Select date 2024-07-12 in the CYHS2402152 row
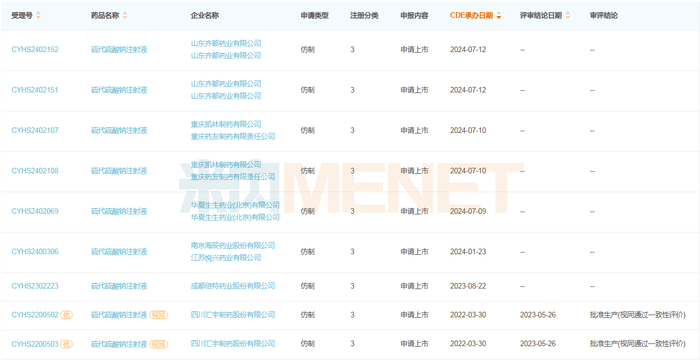The height and width of the screenshot is (360, 700). 468,50
